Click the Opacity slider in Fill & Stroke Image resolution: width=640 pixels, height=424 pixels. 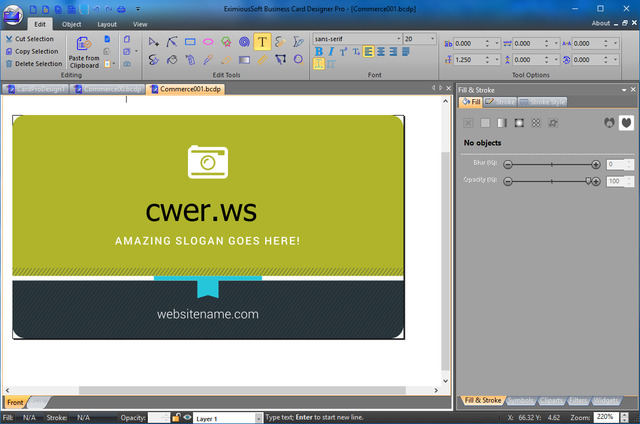click(x=551, y=181)
